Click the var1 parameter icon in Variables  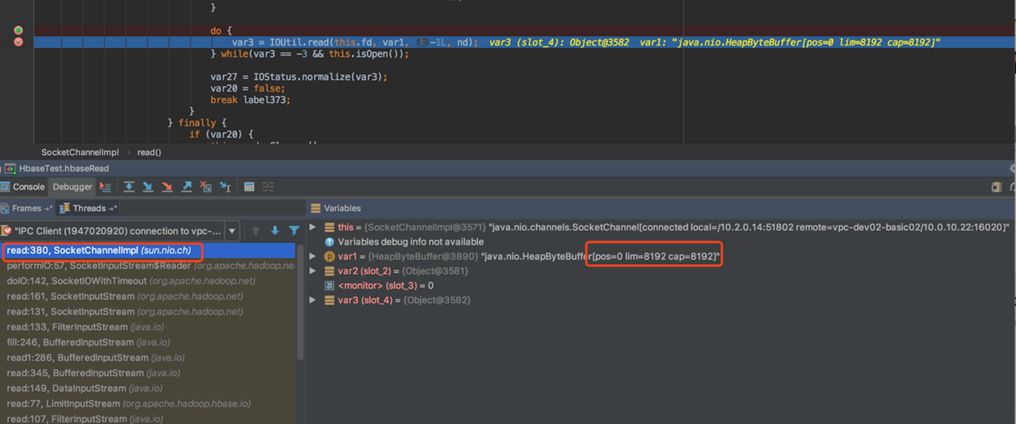(330, 257)
